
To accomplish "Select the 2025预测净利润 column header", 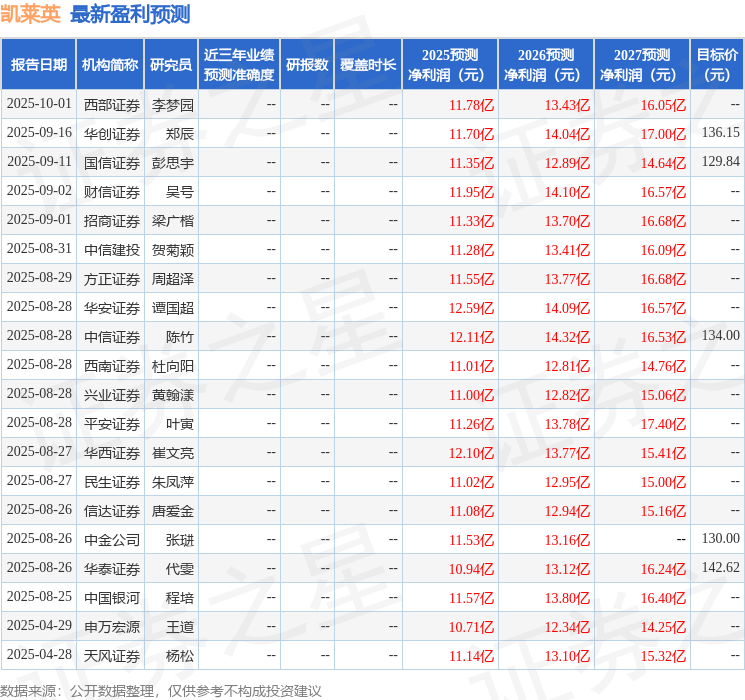I will pyautogui.click(x=450, y=65).
